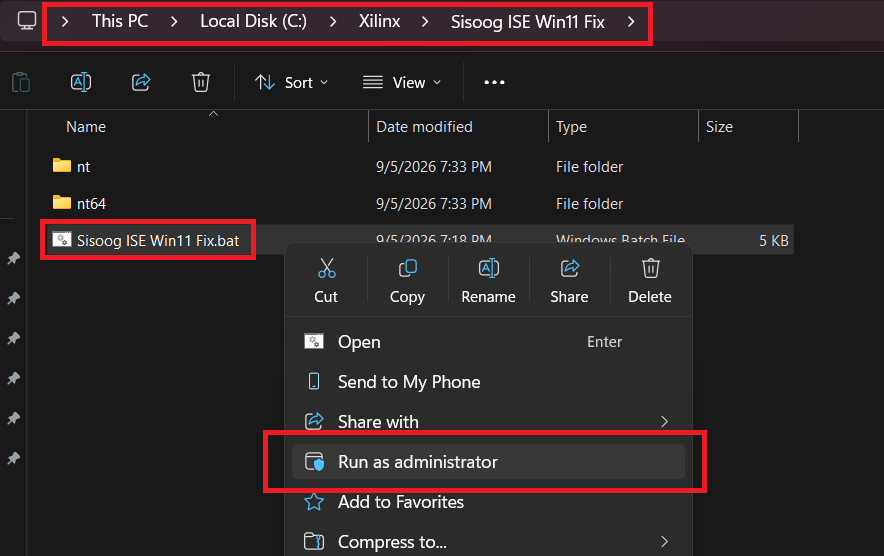This screenshot has height=556, width=884.
Task: Choose Rename in the context menu
Action: coord(488,281)
